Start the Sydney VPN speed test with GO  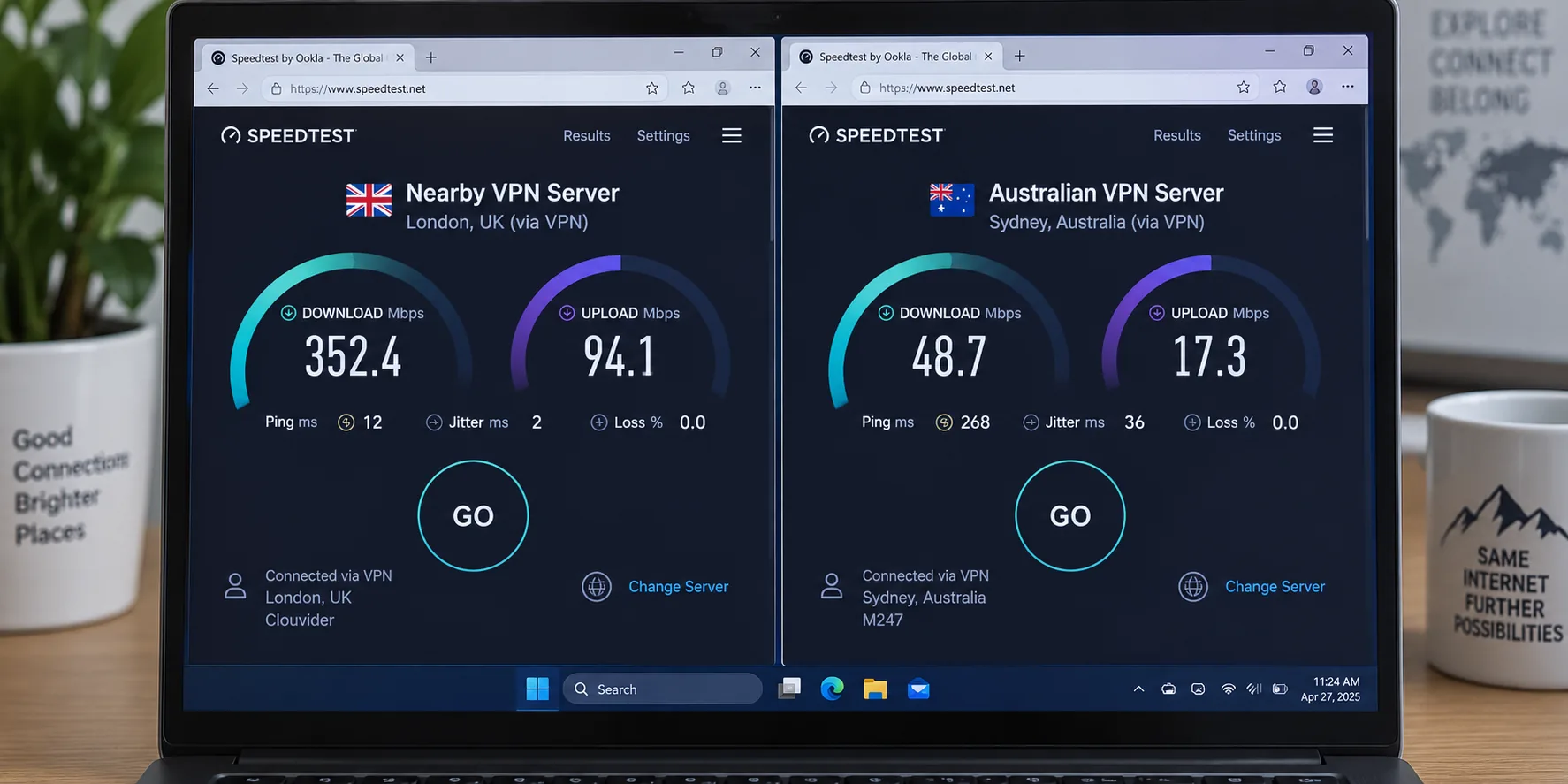point(1069,515)
